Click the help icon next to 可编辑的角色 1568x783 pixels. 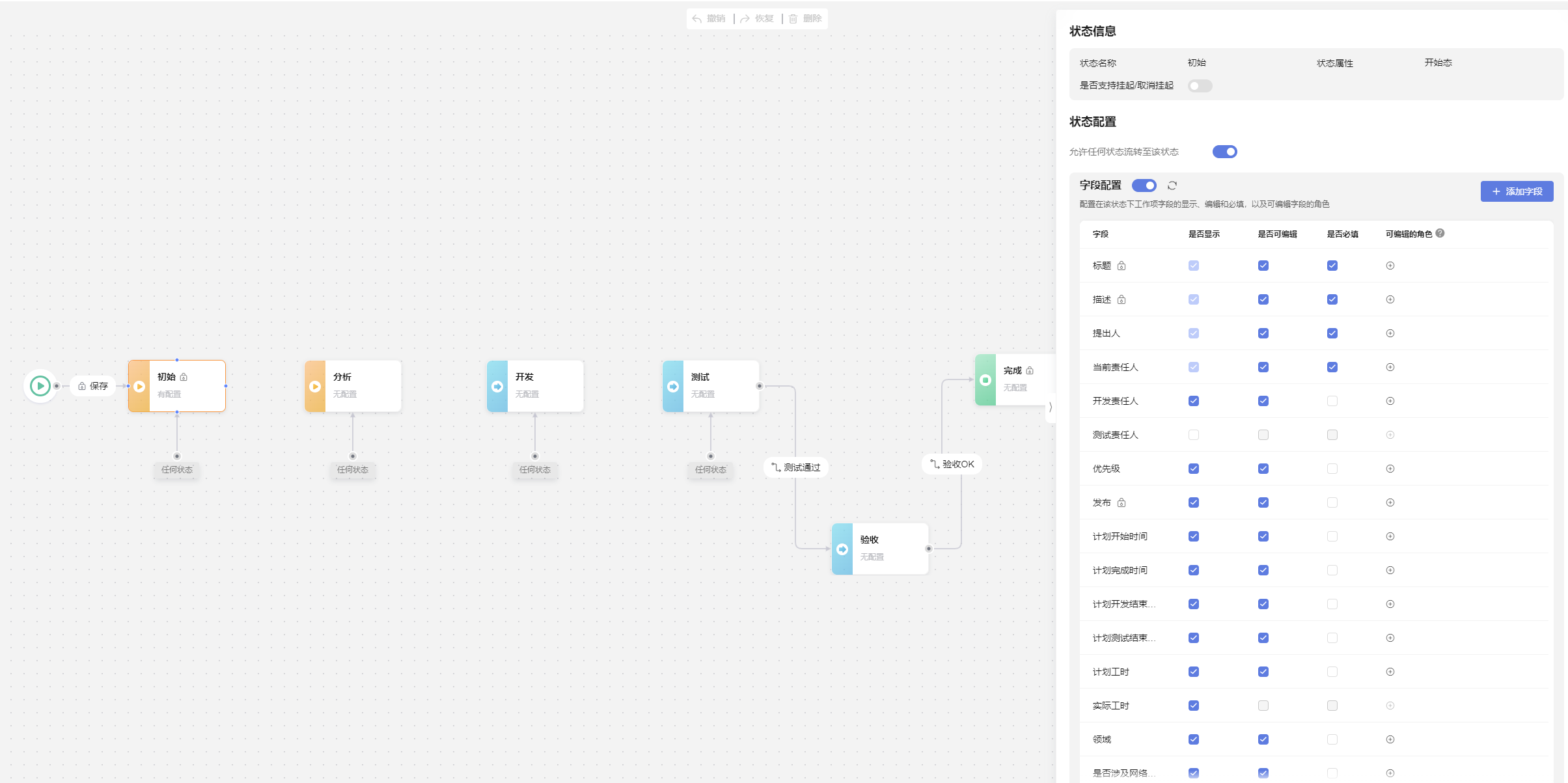[1440, 233]
